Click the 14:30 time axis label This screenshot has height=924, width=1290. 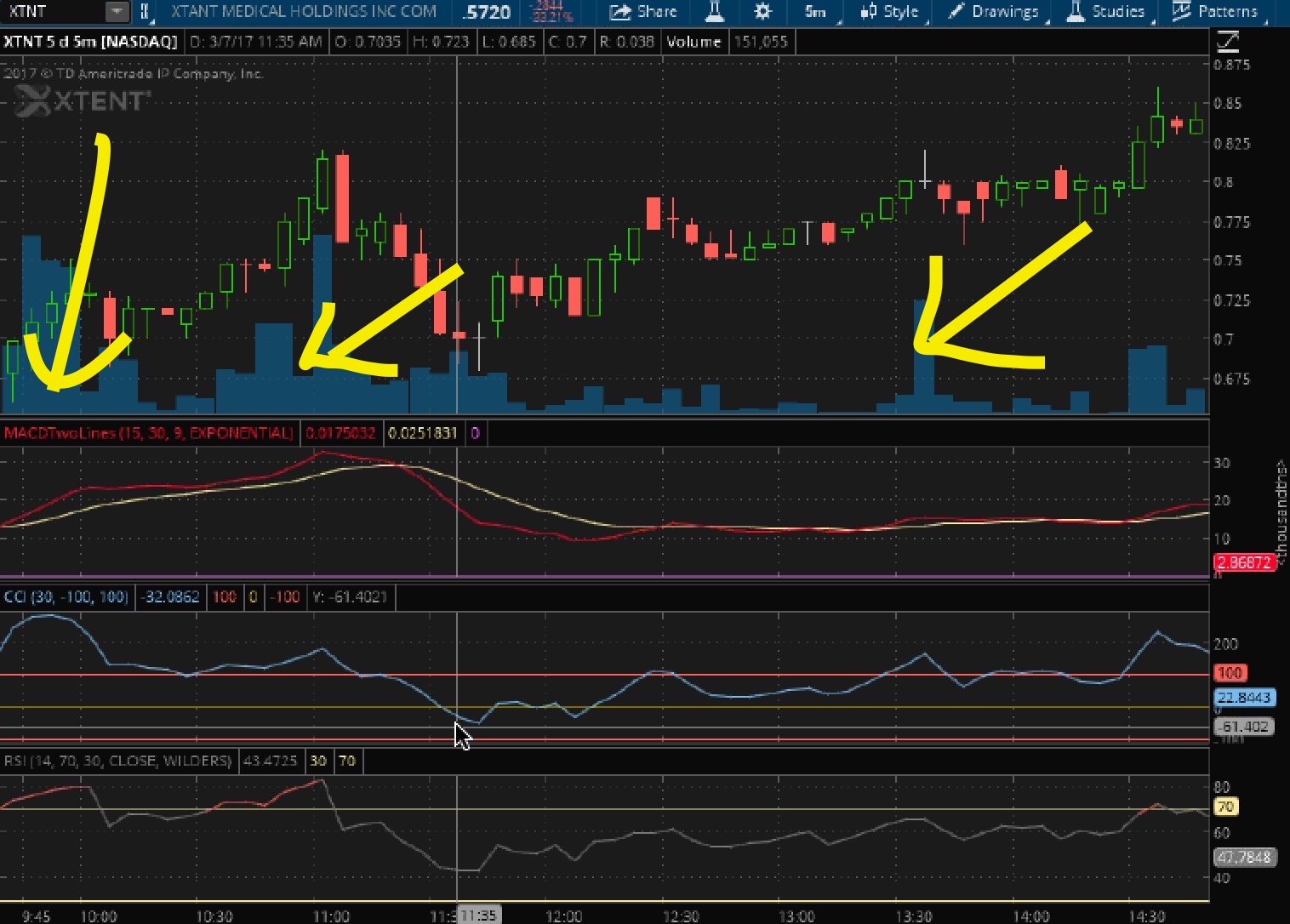[1146, 916]
